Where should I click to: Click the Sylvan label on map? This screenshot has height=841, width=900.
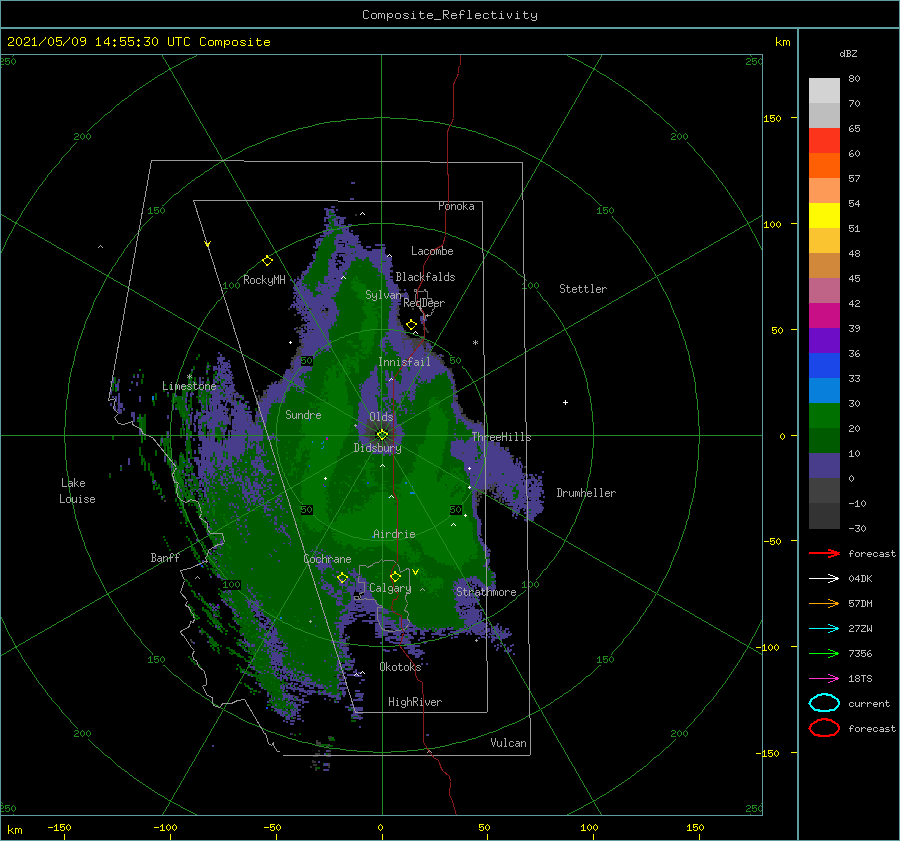[x=383, y=295]
